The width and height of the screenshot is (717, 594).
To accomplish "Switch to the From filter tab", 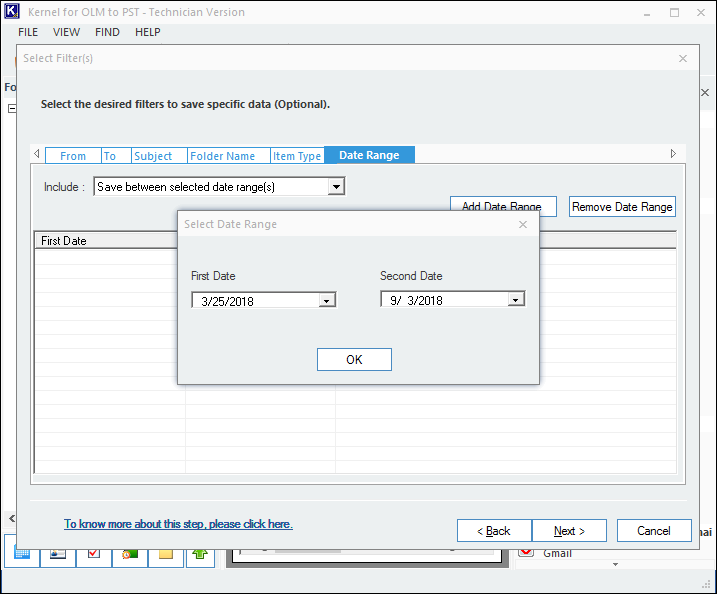I will click(x=73, y=155).
